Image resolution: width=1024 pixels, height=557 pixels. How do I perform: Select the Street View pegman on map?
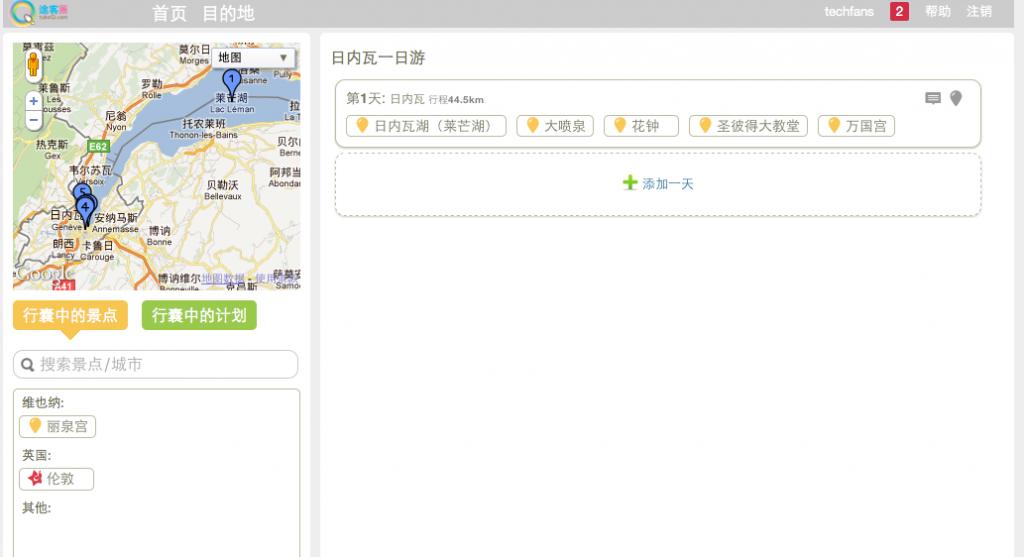tap(33, 66)
